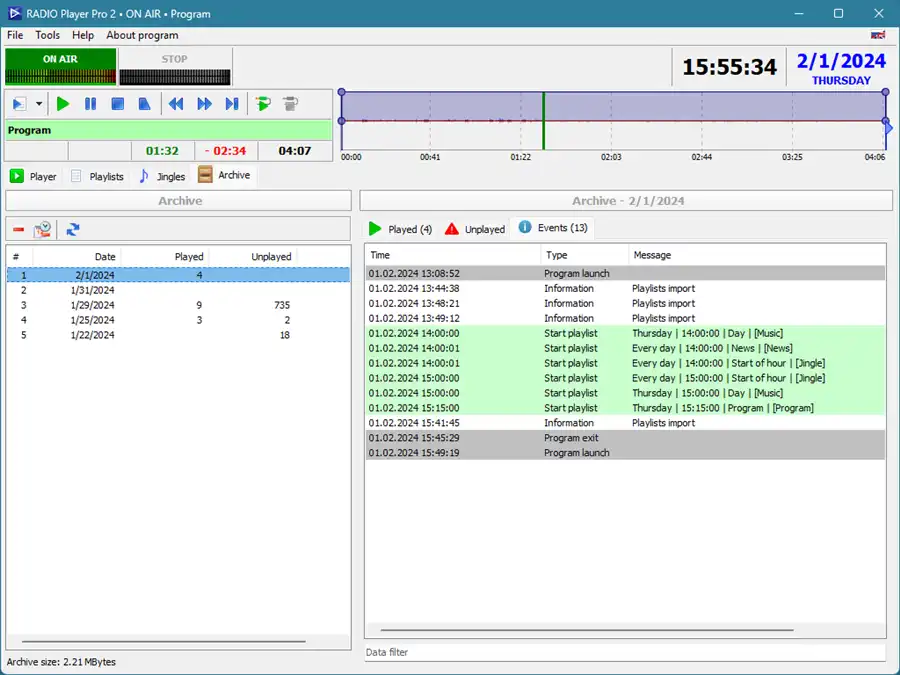The image size is (900, 675).
Task: Click the gray cable device icon
Action: coord(290,104)
